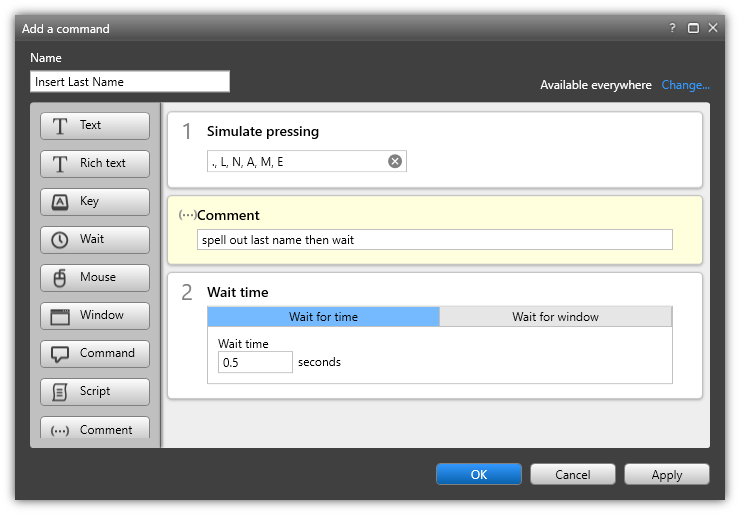Cancel the command dialog
Image resolution: width=740 pixels, height=515 pixels.
point(572,474)
